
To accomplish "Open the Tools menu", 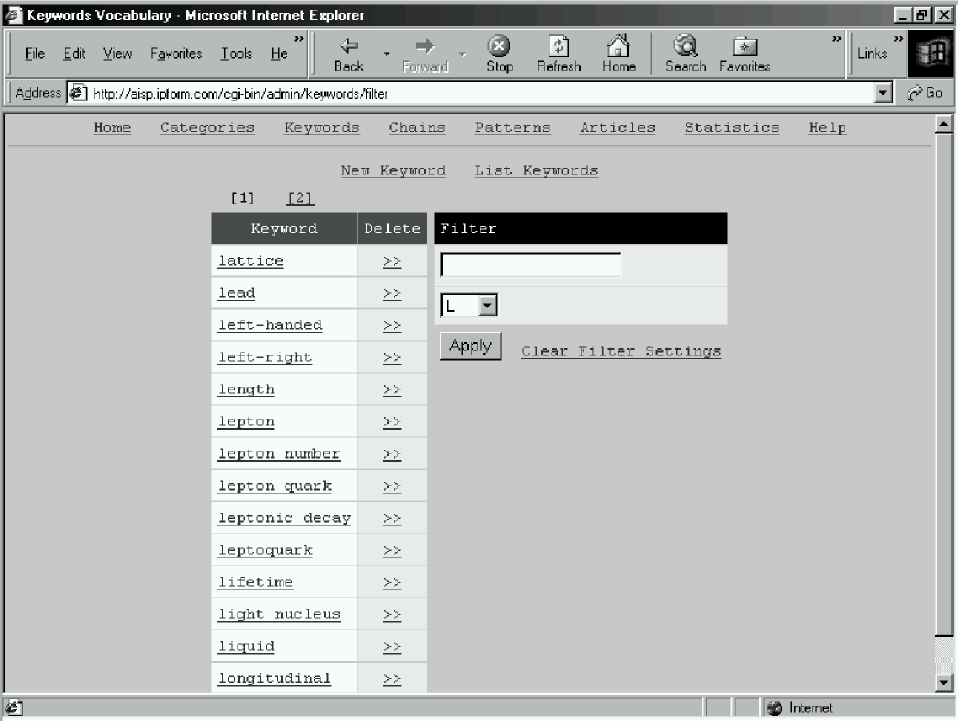I will [x=236, y=54].
